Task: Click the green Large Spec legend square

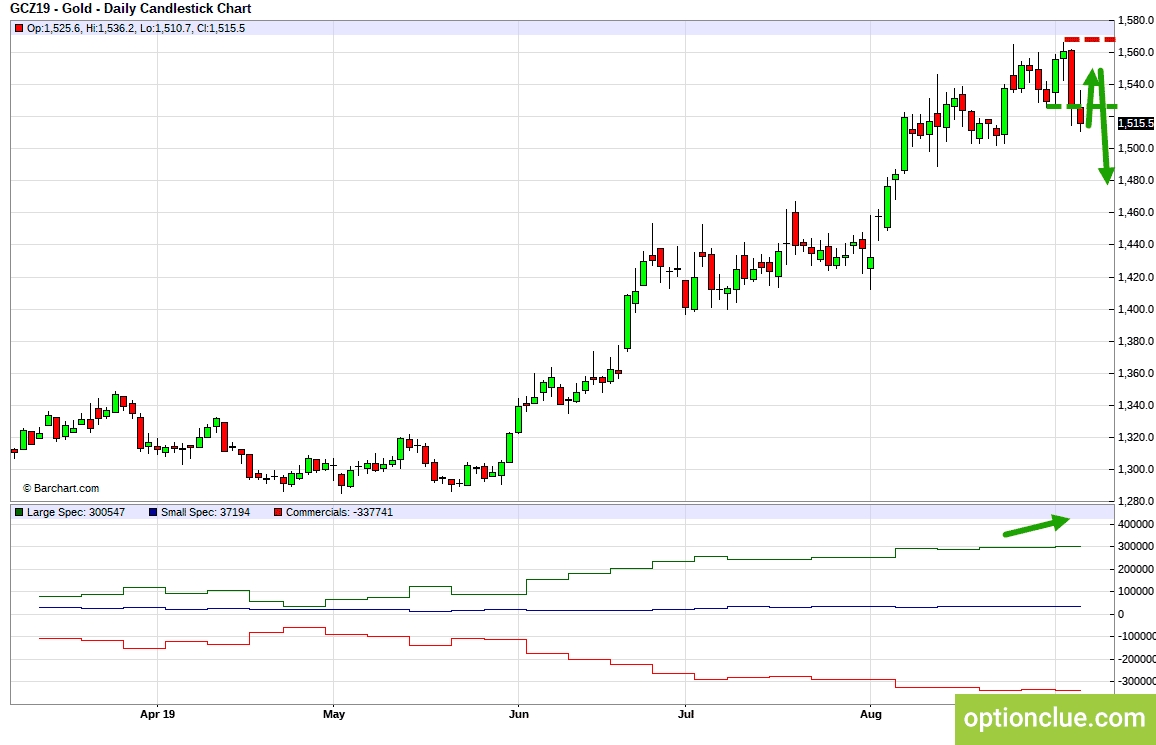Action: (19, 512)
